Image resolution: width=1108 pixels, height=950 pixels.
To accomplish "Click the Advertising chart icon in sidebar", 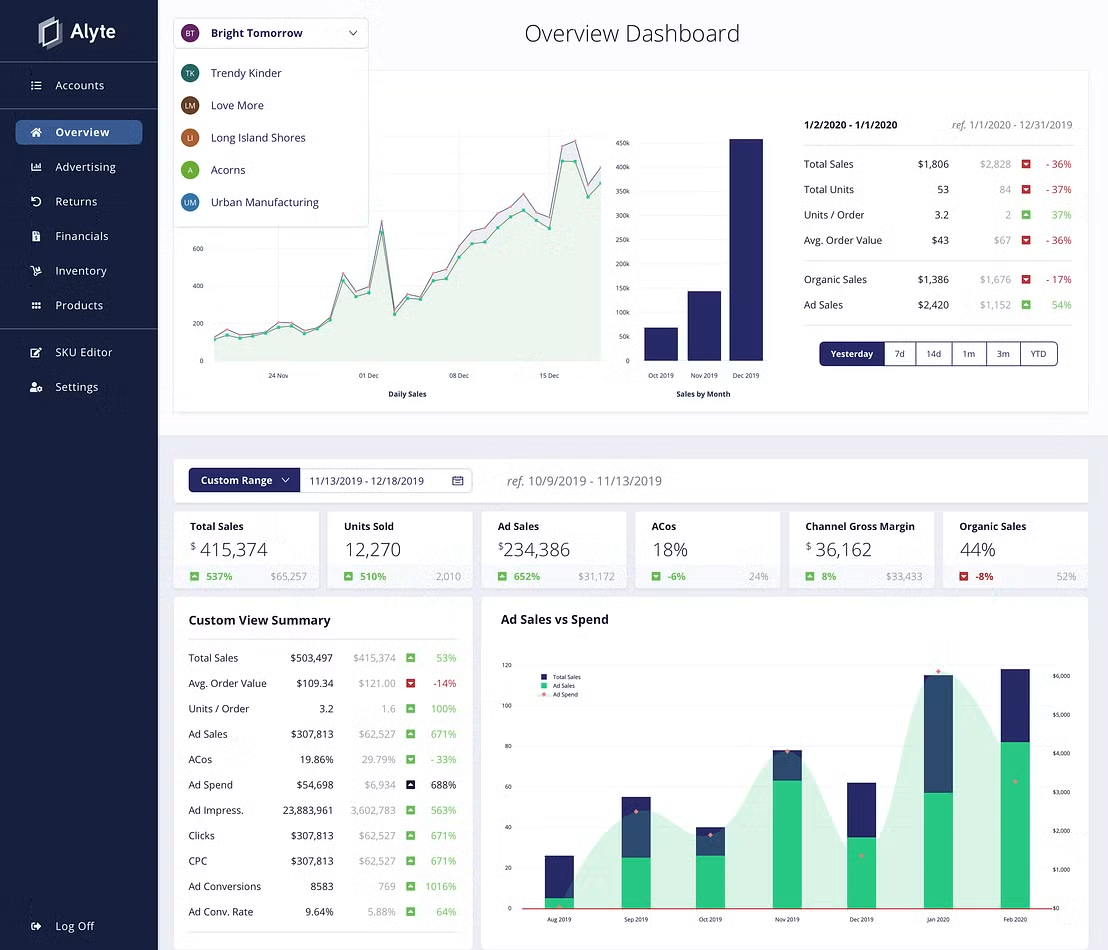I will (x=36, y=167).
